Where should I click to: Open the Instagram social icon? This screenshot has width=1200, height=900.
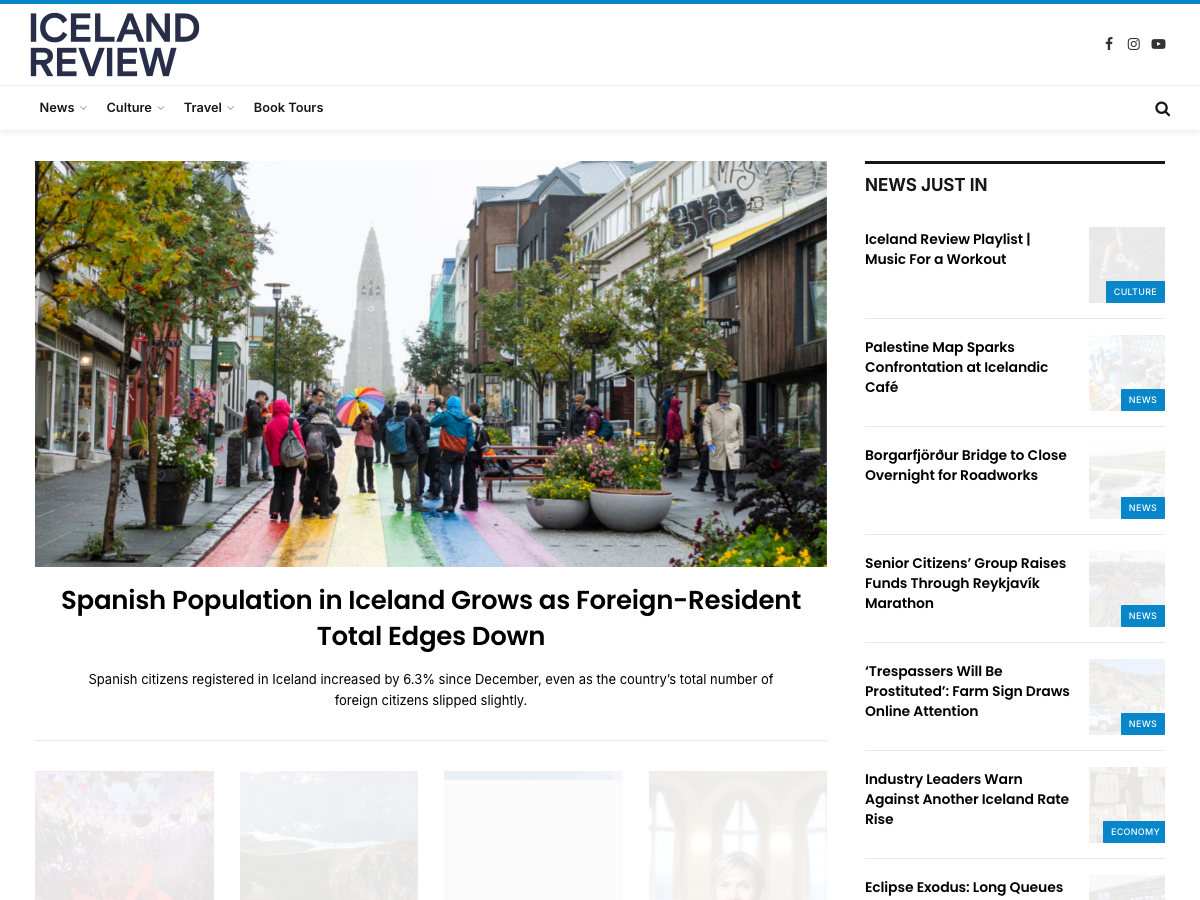click(x=1133, y=44)
